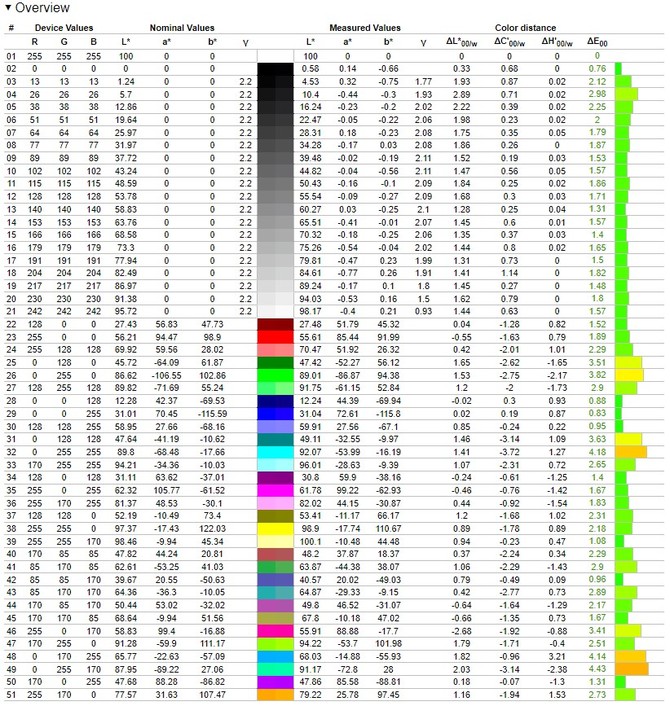Select nominal L* value 53.78 in row 12
Screen dimensions: 670x706
(126, 197)
